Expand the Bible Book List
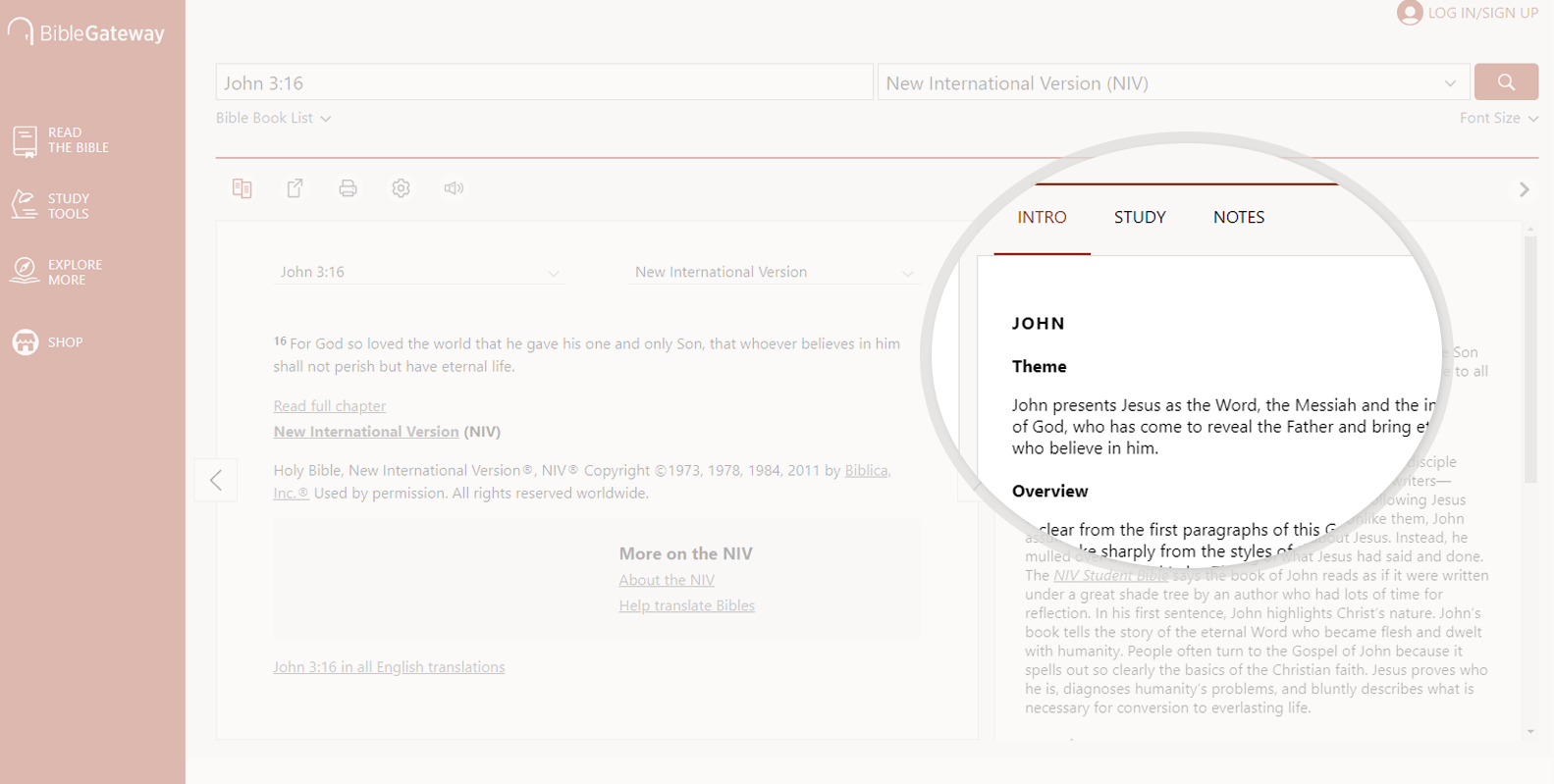This screenshot has height=784, width=1554. (x=273, y=118)
